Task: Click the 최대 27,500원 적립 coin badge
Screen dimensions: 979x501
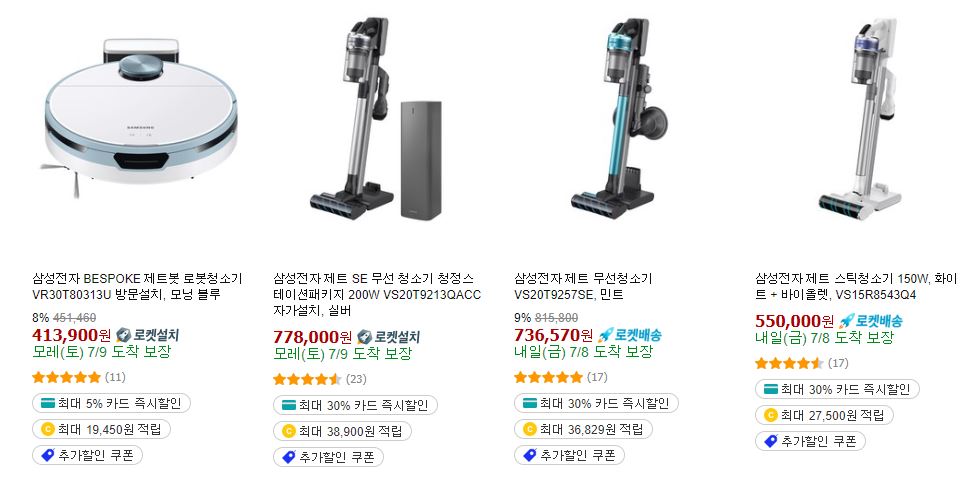Action: click(824, 415)
